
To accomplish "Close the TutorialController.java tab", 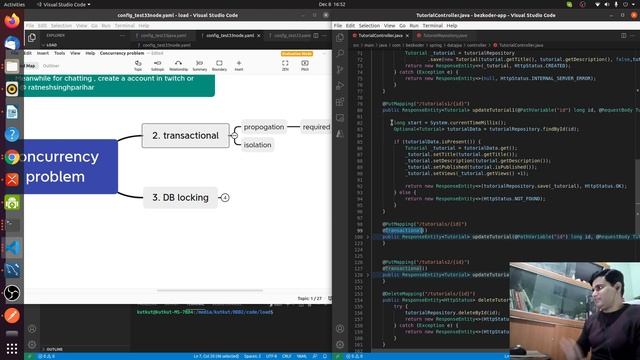I will coord(407,36).
